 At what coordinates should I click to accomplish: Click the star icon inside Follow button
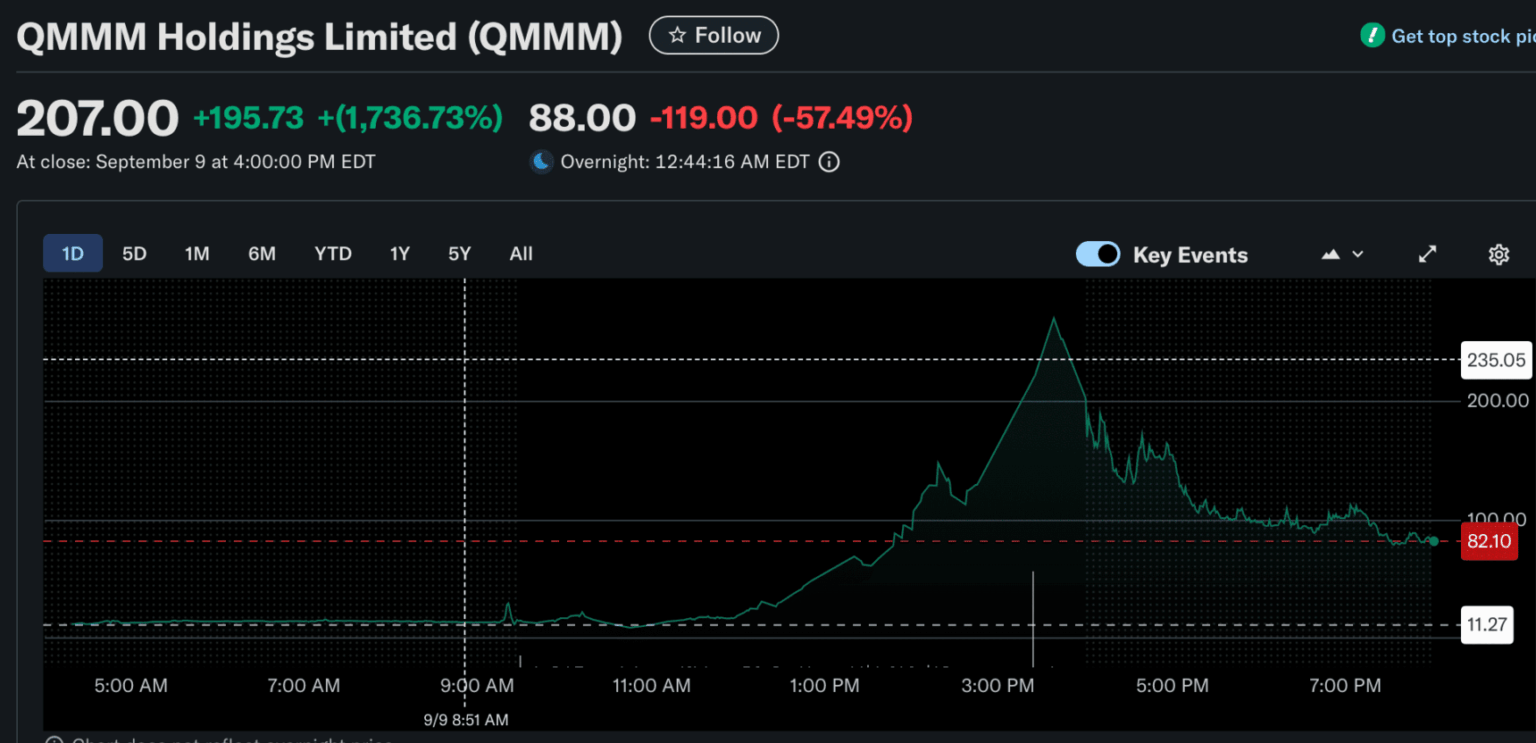click(x=677, y=35)
